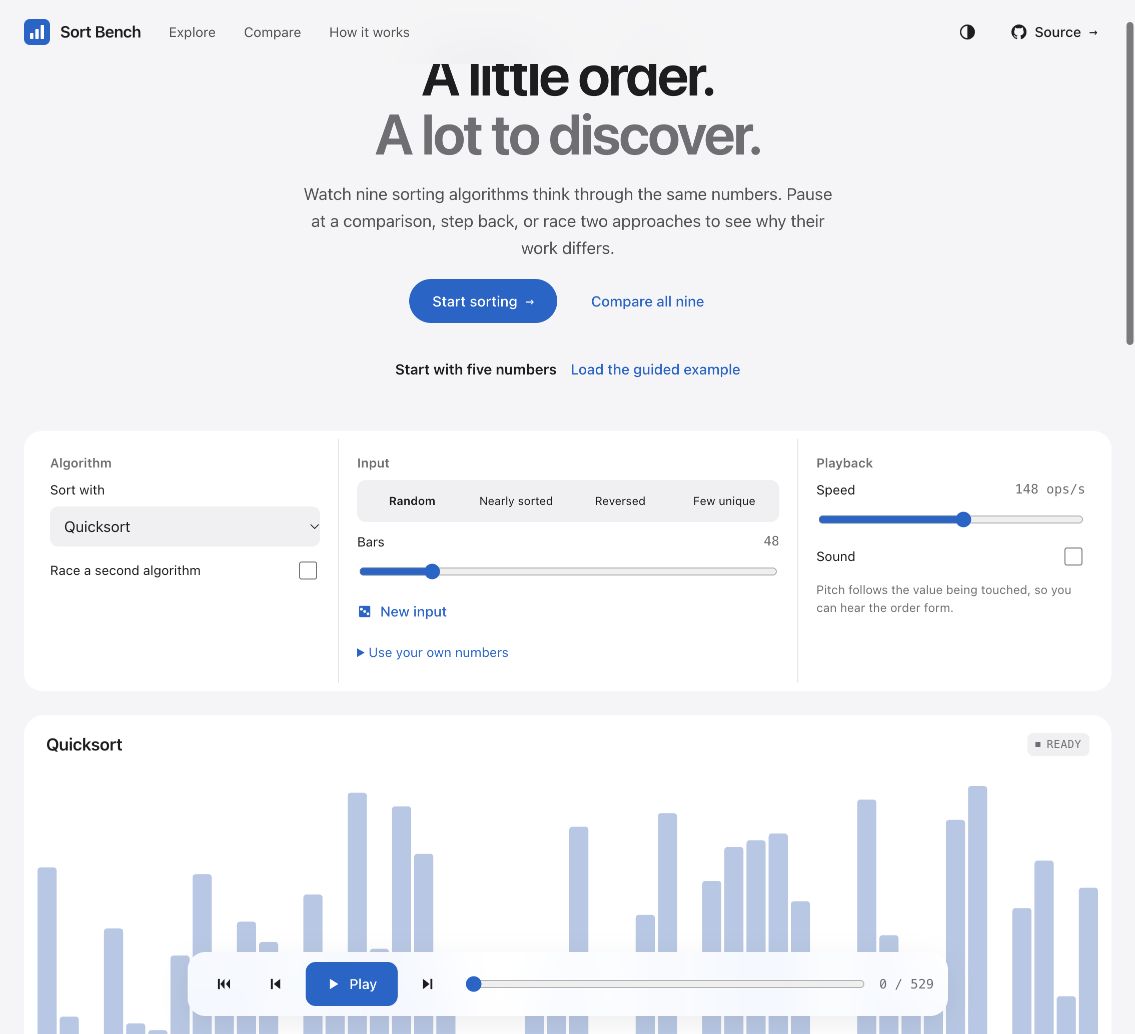1135x1034 pixels.
Task: Open the Explore nav item
Action: (x=192, y=32)
